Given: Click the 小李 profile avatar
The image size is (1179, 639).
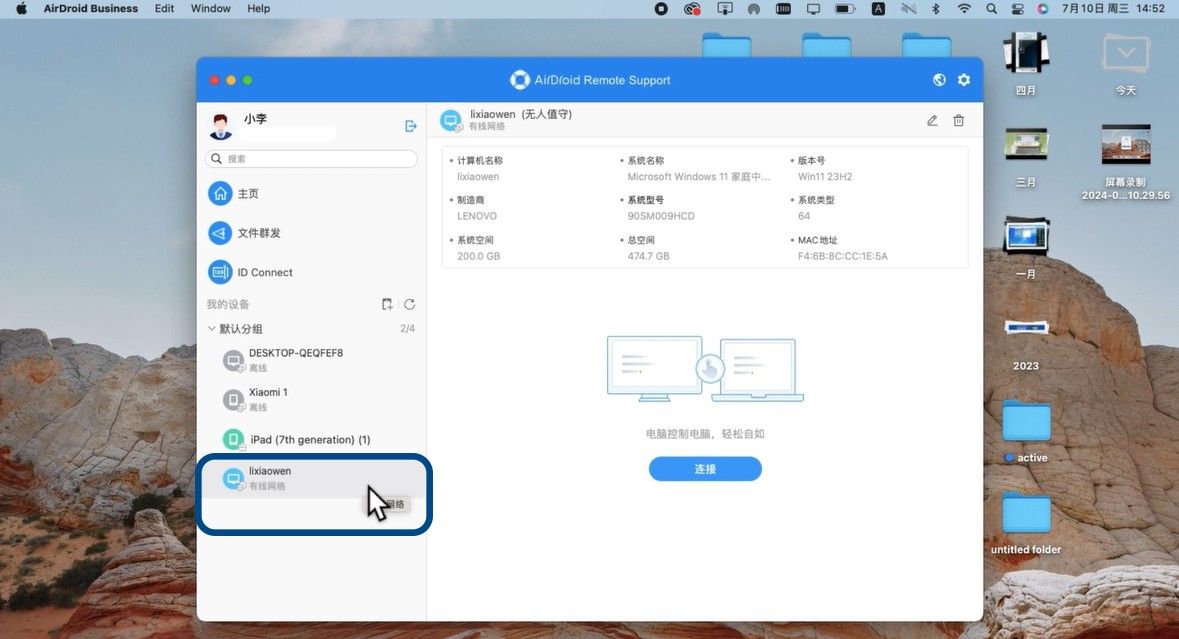Looking at the screenshot, I should [220, 126].
